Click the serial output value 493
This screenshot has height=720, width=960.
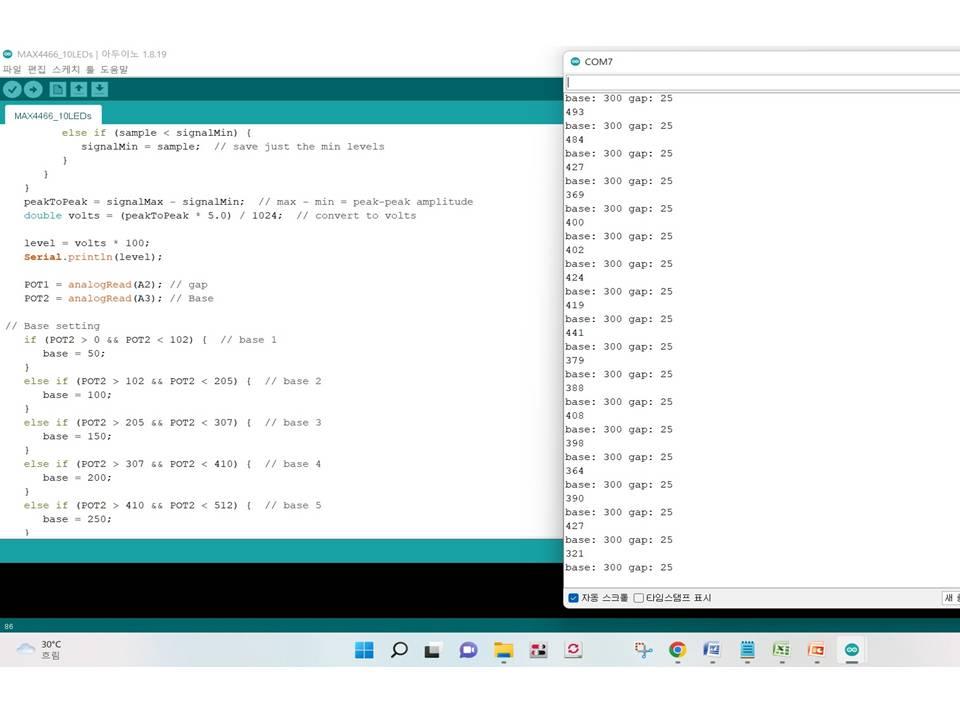click(x=574, y=112)
